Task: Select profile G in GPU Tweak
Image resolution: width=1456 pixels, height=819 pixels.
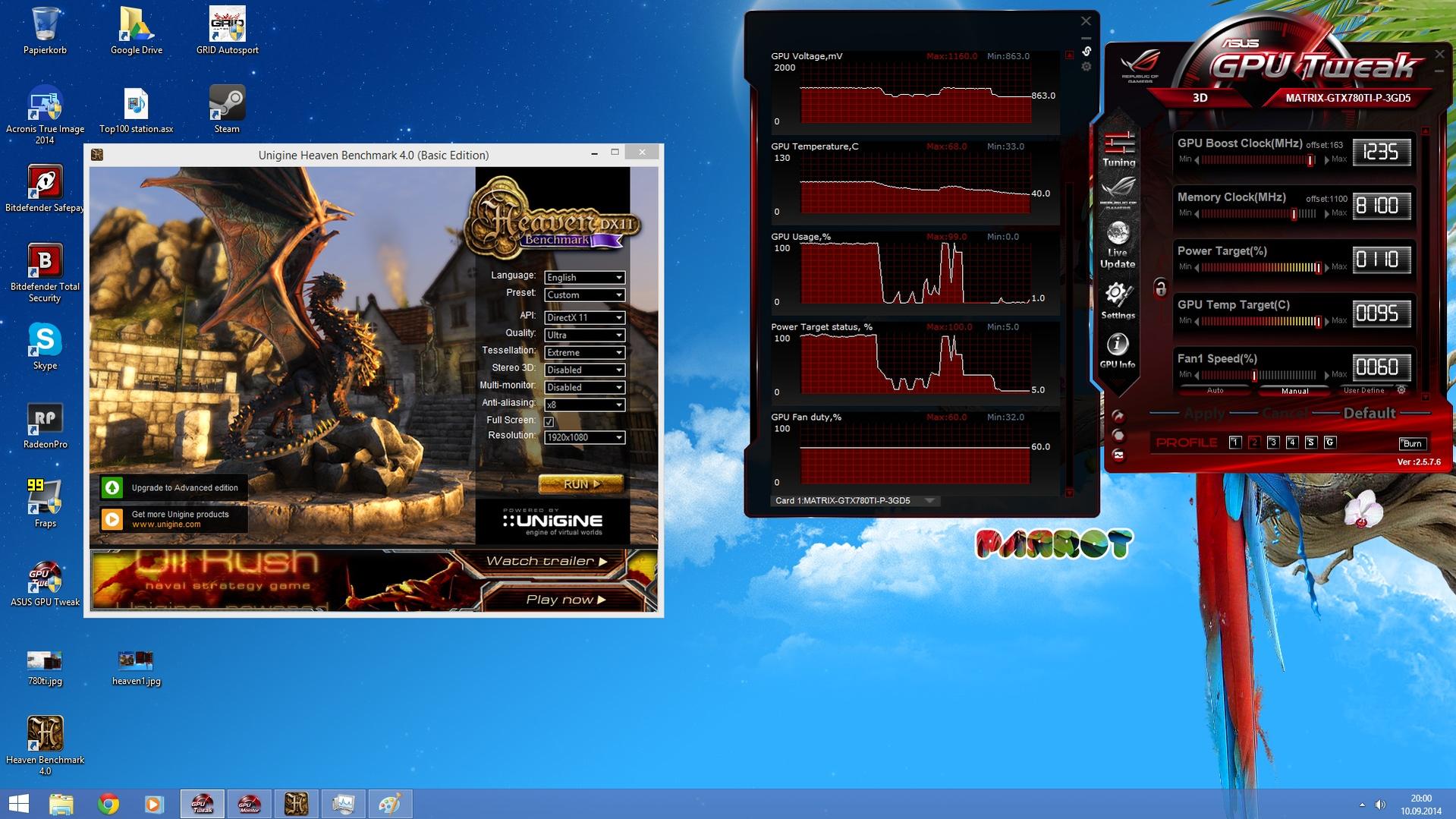Action: pyautogui.click(x=1329, y=443)
